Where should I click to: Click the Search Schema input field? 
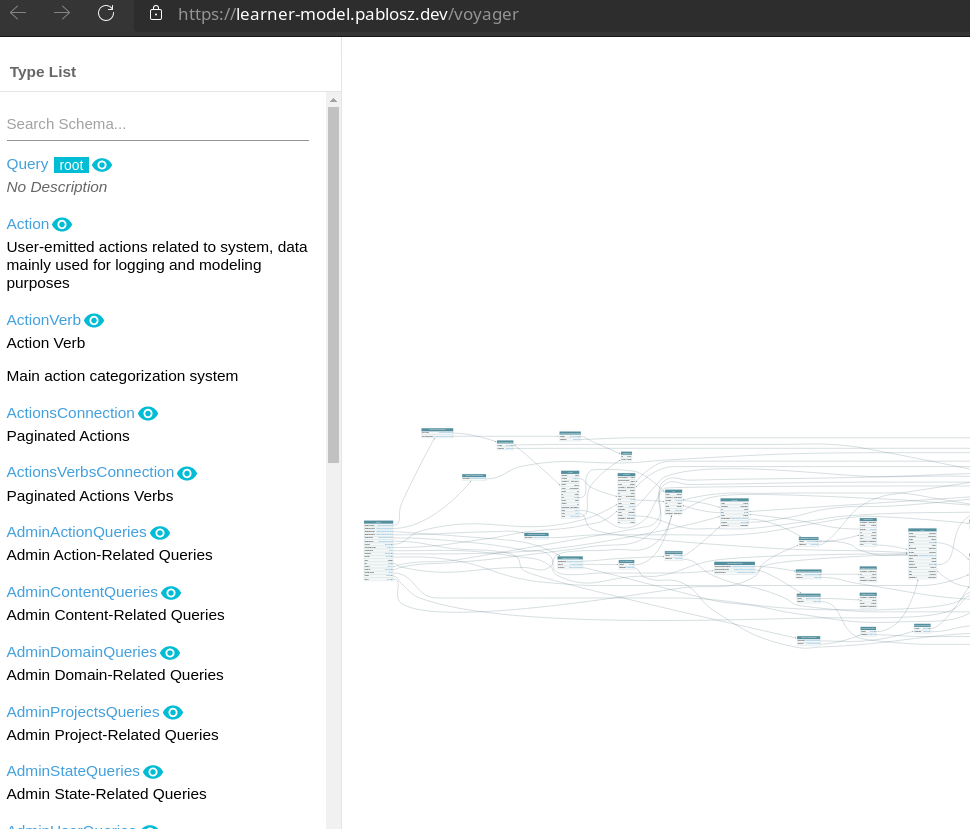(157, 124)
